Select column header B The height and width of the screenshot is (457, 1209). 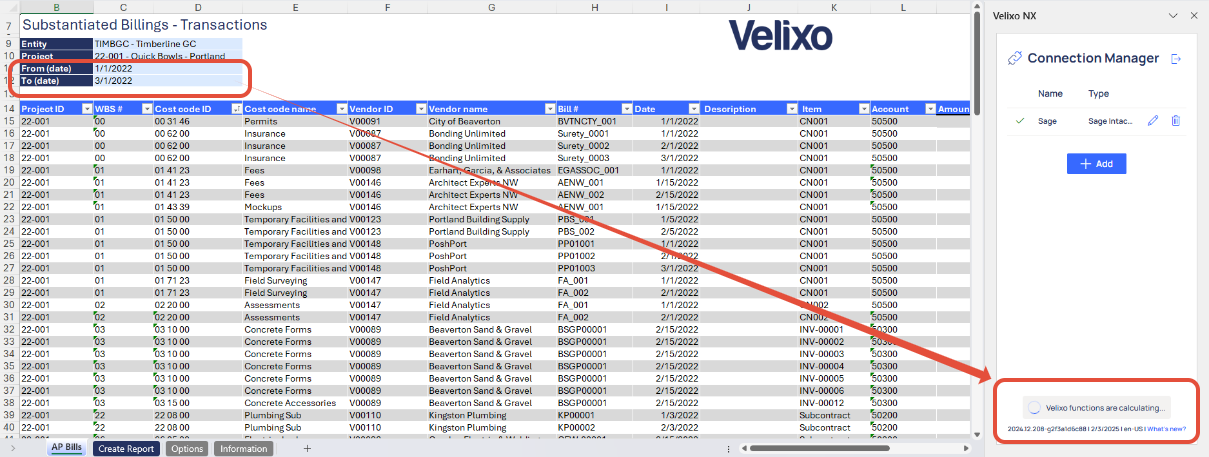(x=55, y=7)
